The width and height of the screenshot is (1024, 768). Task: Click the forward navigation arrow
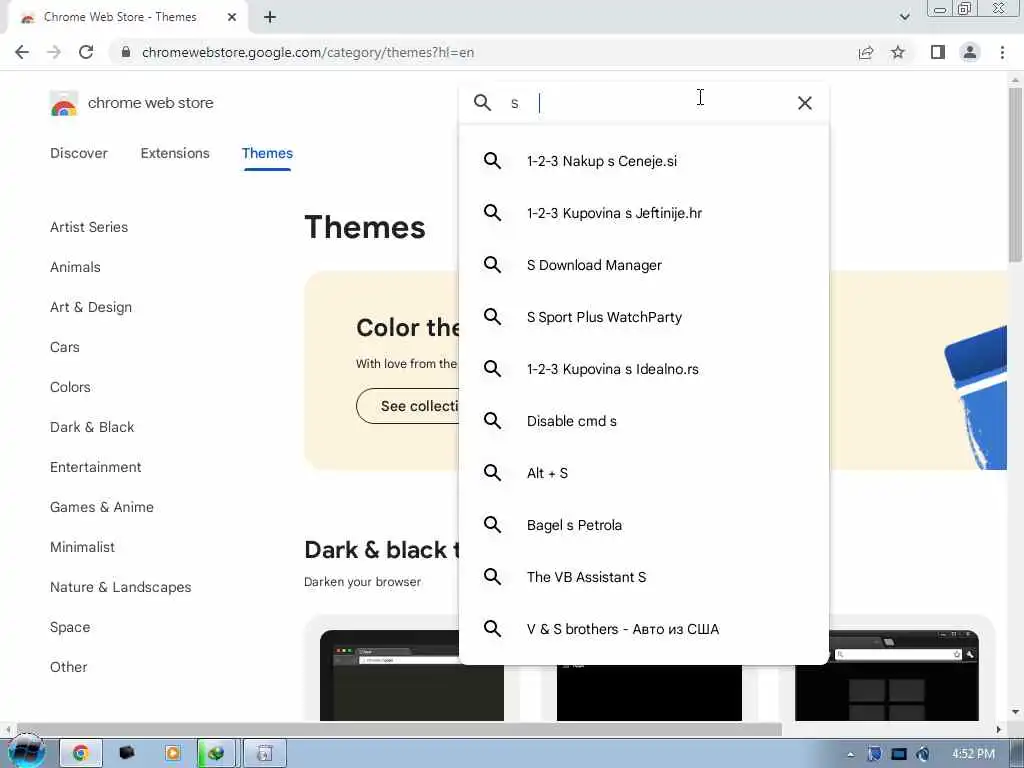pos(54,52)
